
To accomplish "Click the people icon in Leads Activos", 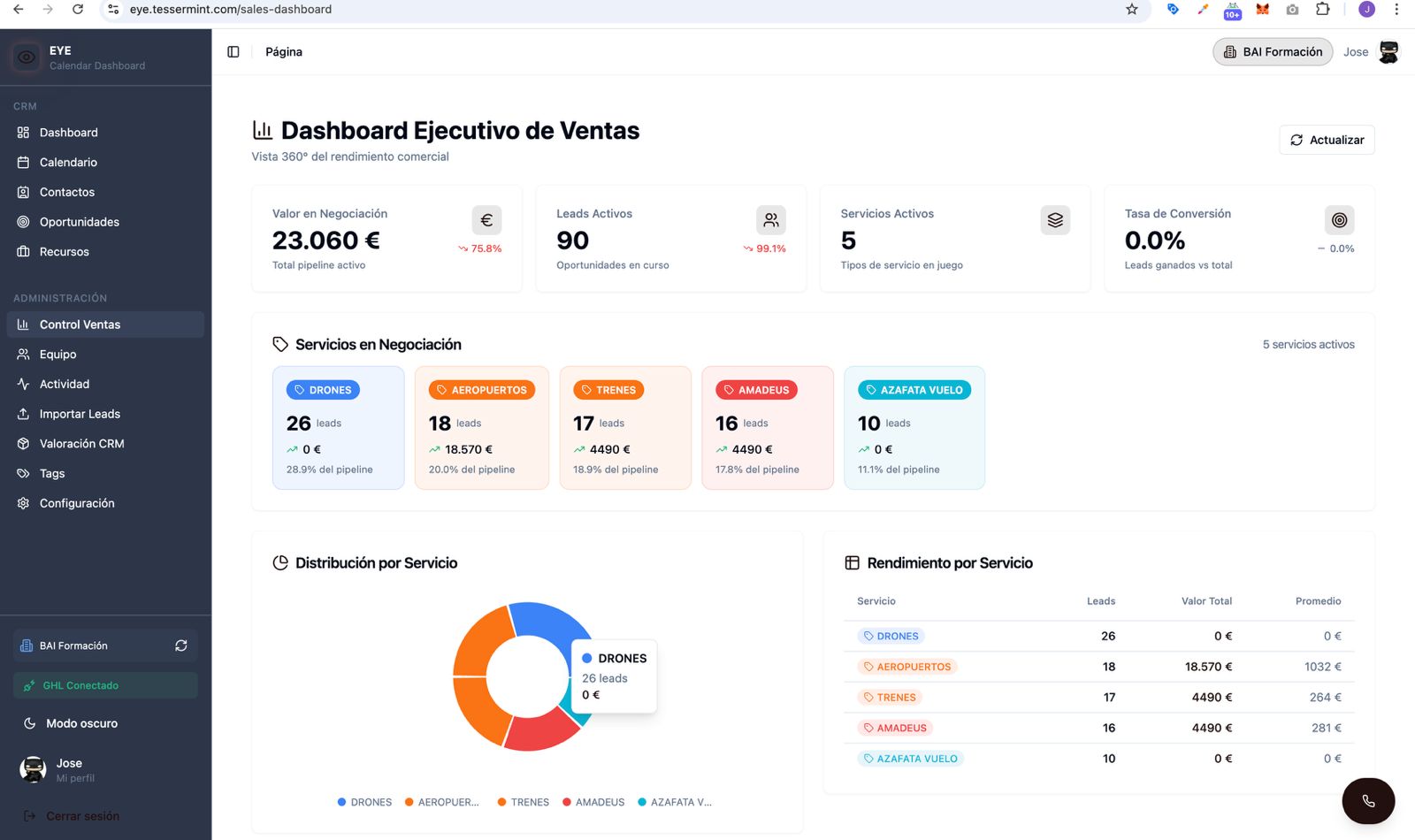I will pyautogui.click(x=771, y=220).
